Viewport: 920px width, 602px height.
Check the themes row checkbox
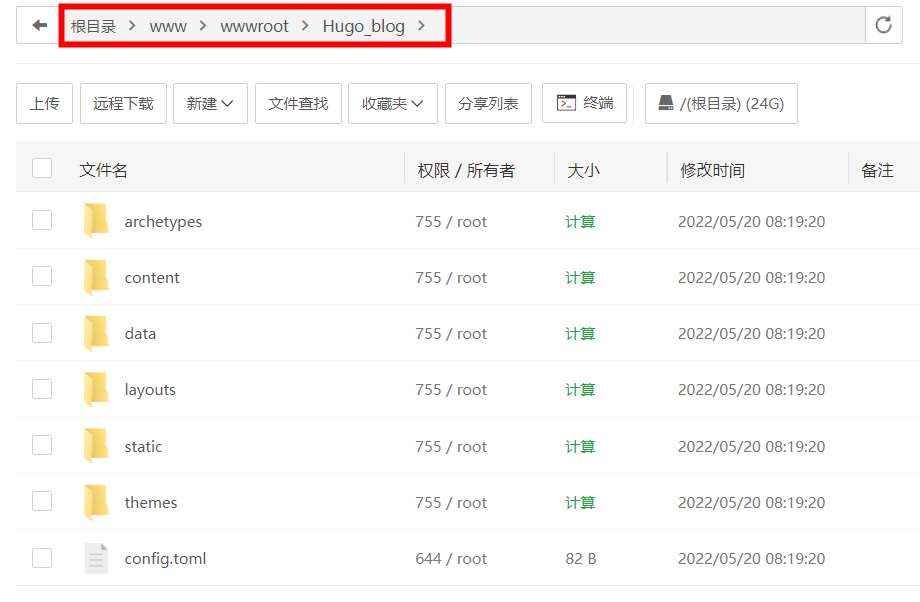pos(42,502)
